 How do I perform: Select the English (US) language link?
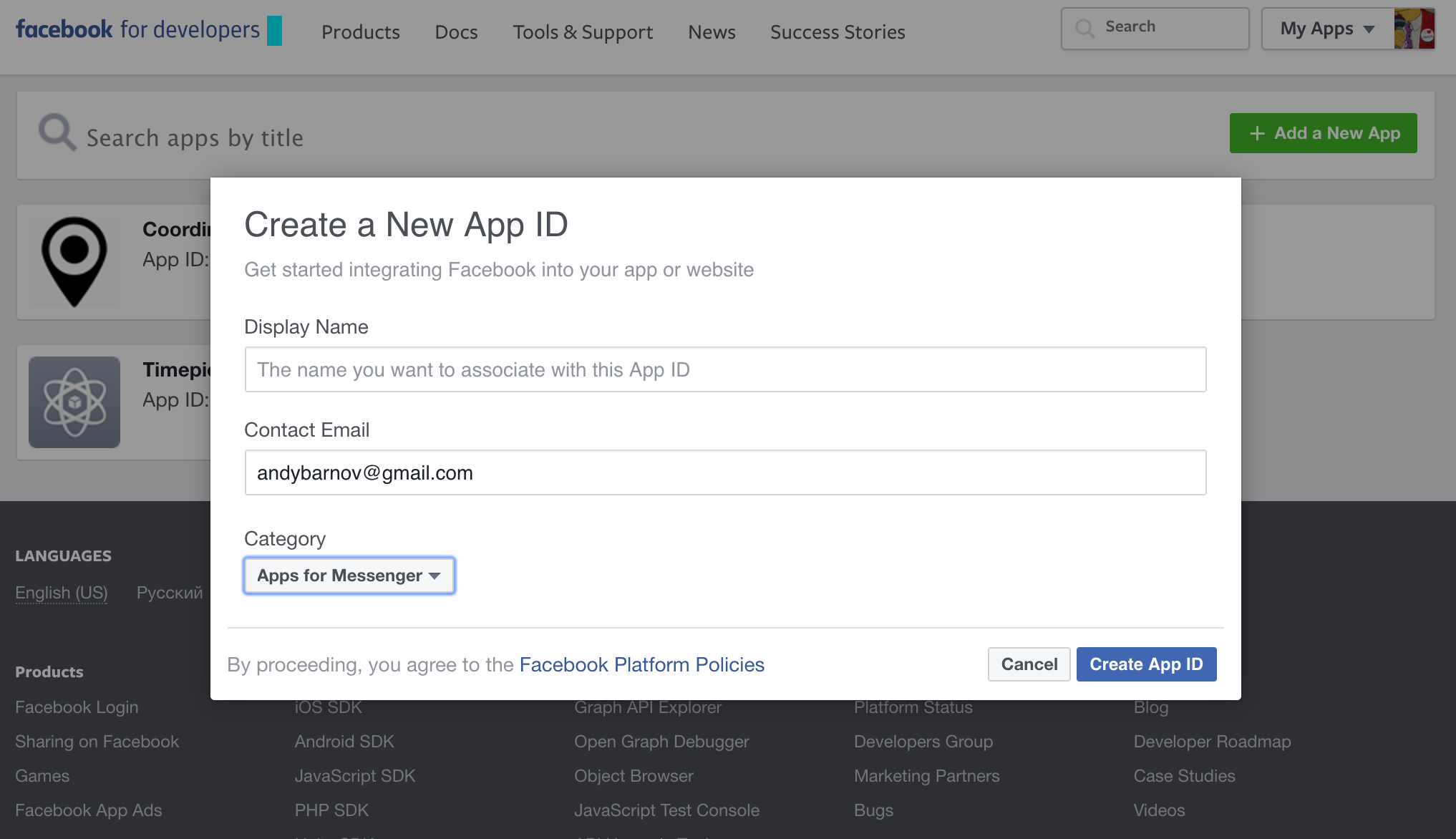pos(62,593)
